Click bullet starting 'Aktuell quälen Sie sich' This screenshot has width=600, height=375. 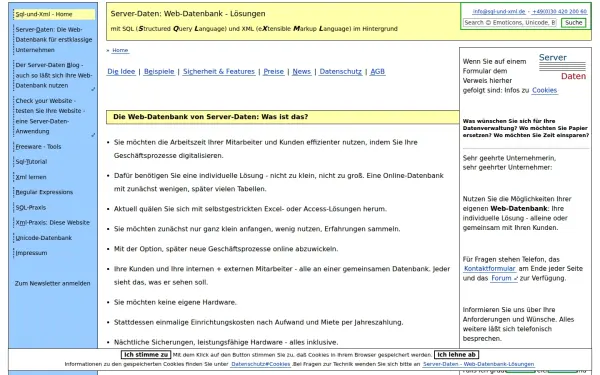pyautogui.click(x=250, y=209)
